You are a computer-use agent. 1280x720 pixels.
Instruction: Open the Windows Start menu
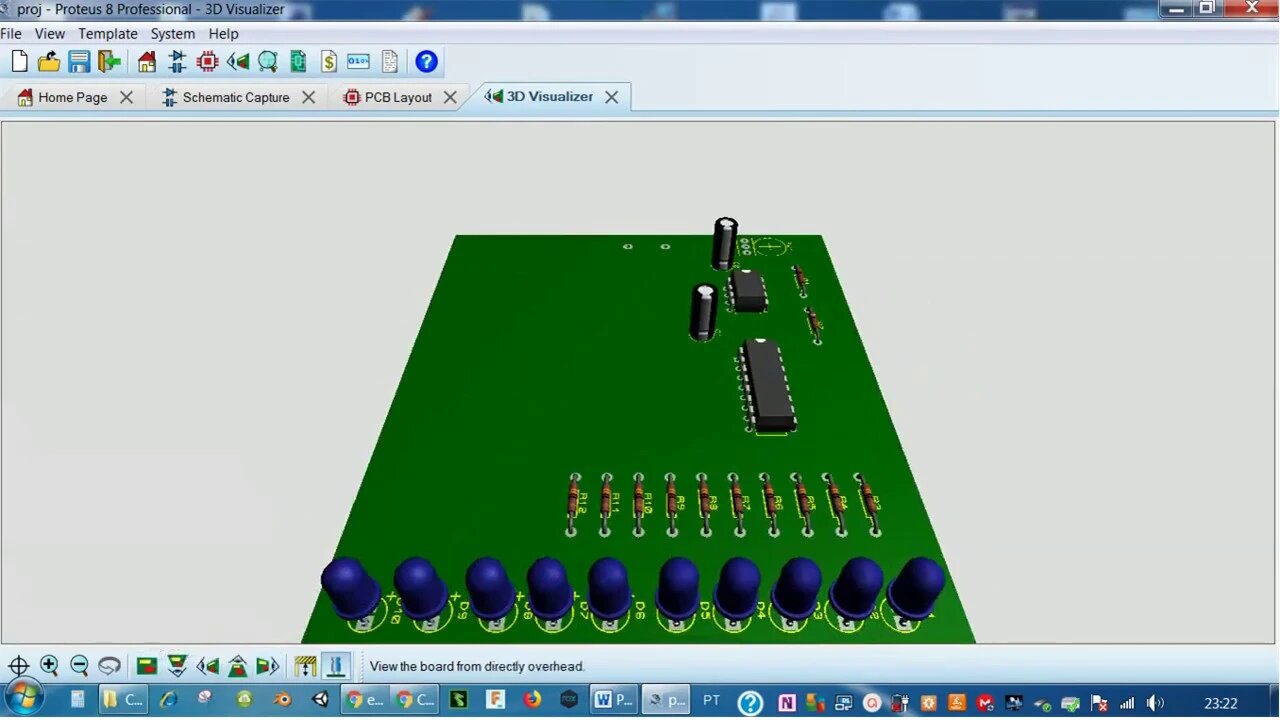click(x=22, y=699)
